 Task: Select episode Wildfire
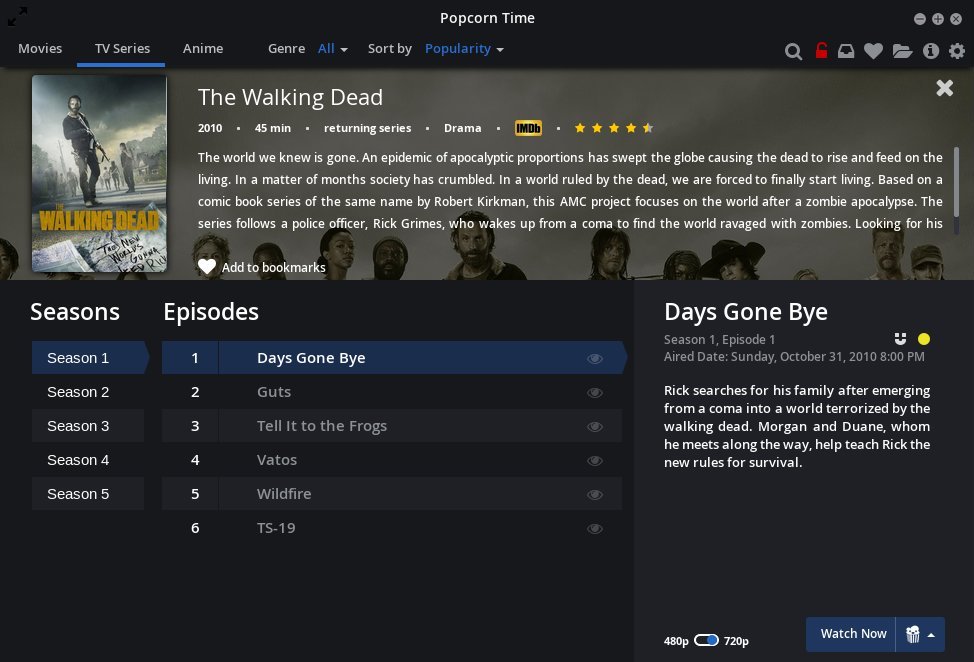(392, 494)
